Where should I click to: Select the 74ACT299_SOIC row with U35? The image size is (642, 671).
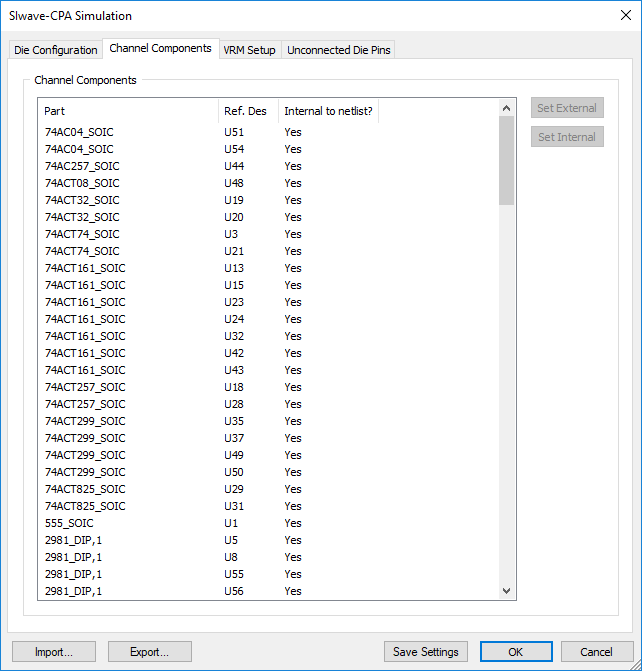[x=268, y=422]
